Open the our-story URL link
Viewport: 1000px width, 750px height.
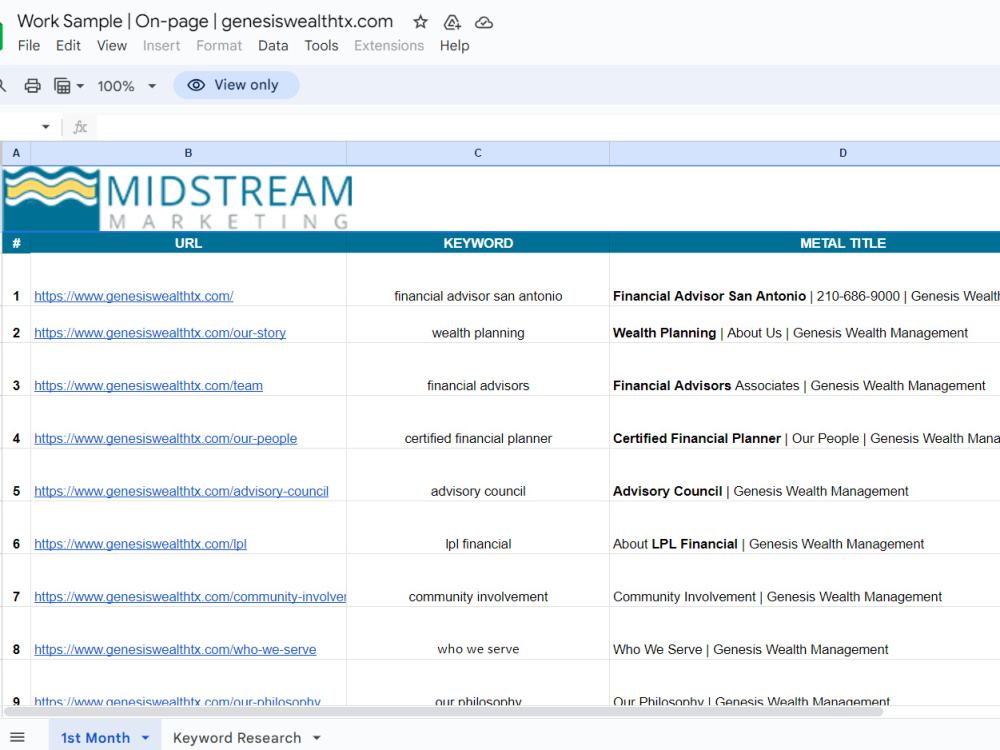point(160,333)
